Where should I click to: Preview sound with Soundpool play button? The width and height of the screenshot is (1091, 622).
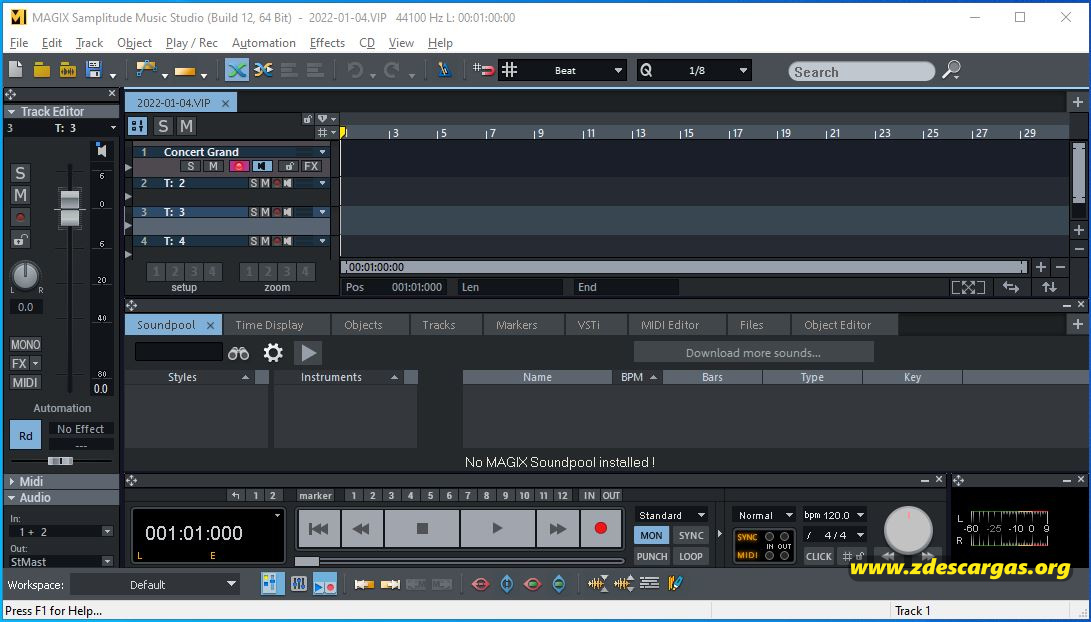(x=308, y=353)
